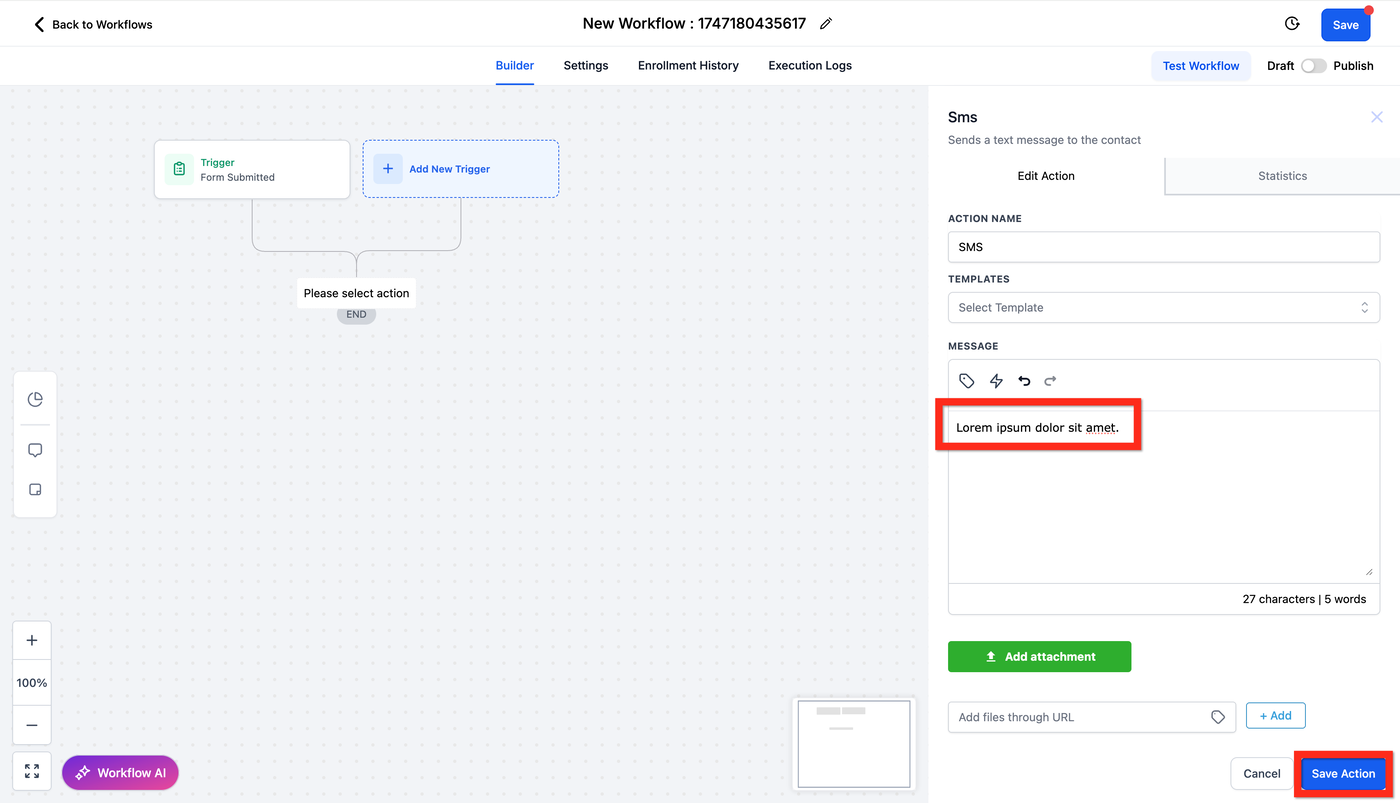Click the message area resize handle
Image resolution: width=1400 pixels, height=803 pixels.
click(1369, 571)
